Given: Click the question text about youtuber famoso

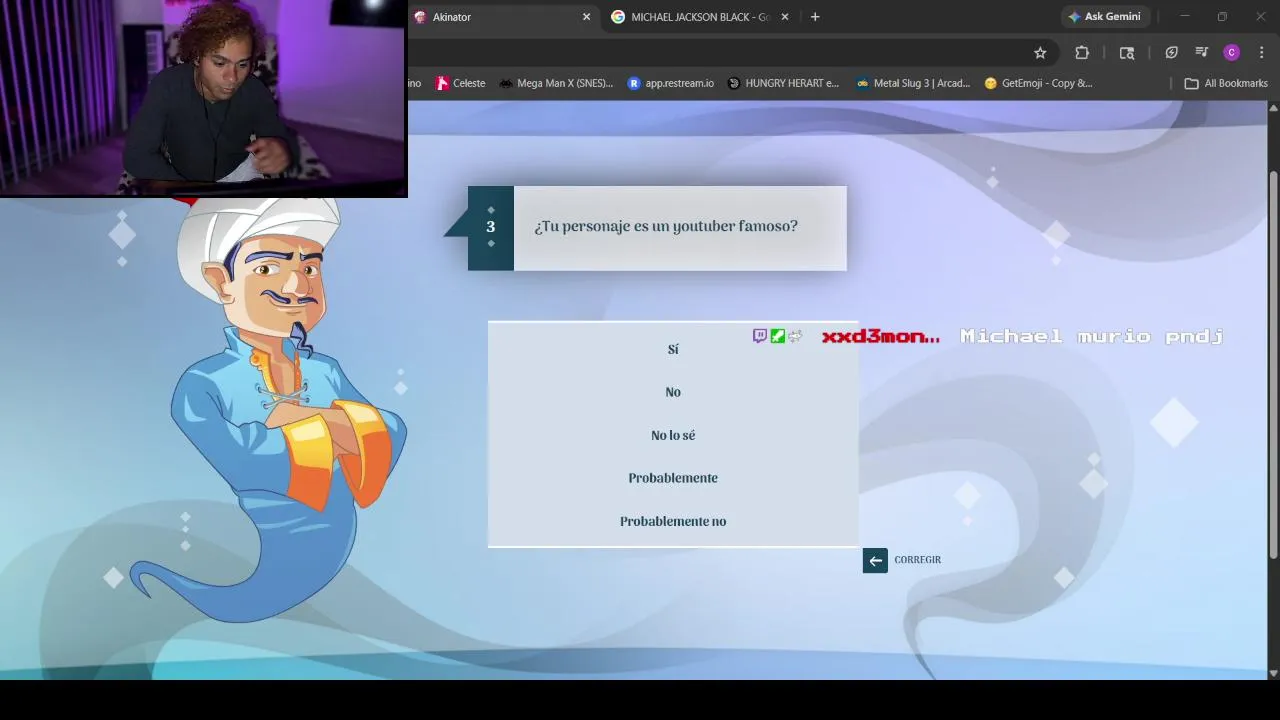Looking at the screenshot, I should 666,226.
